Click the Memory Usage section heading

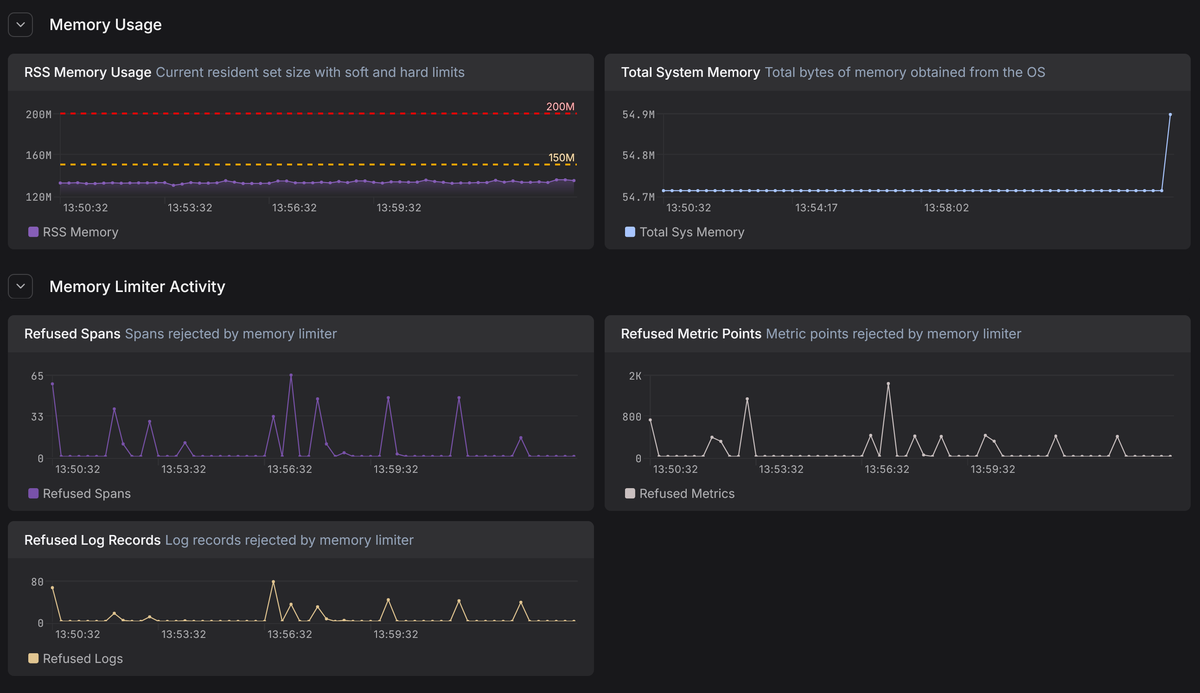105,25
